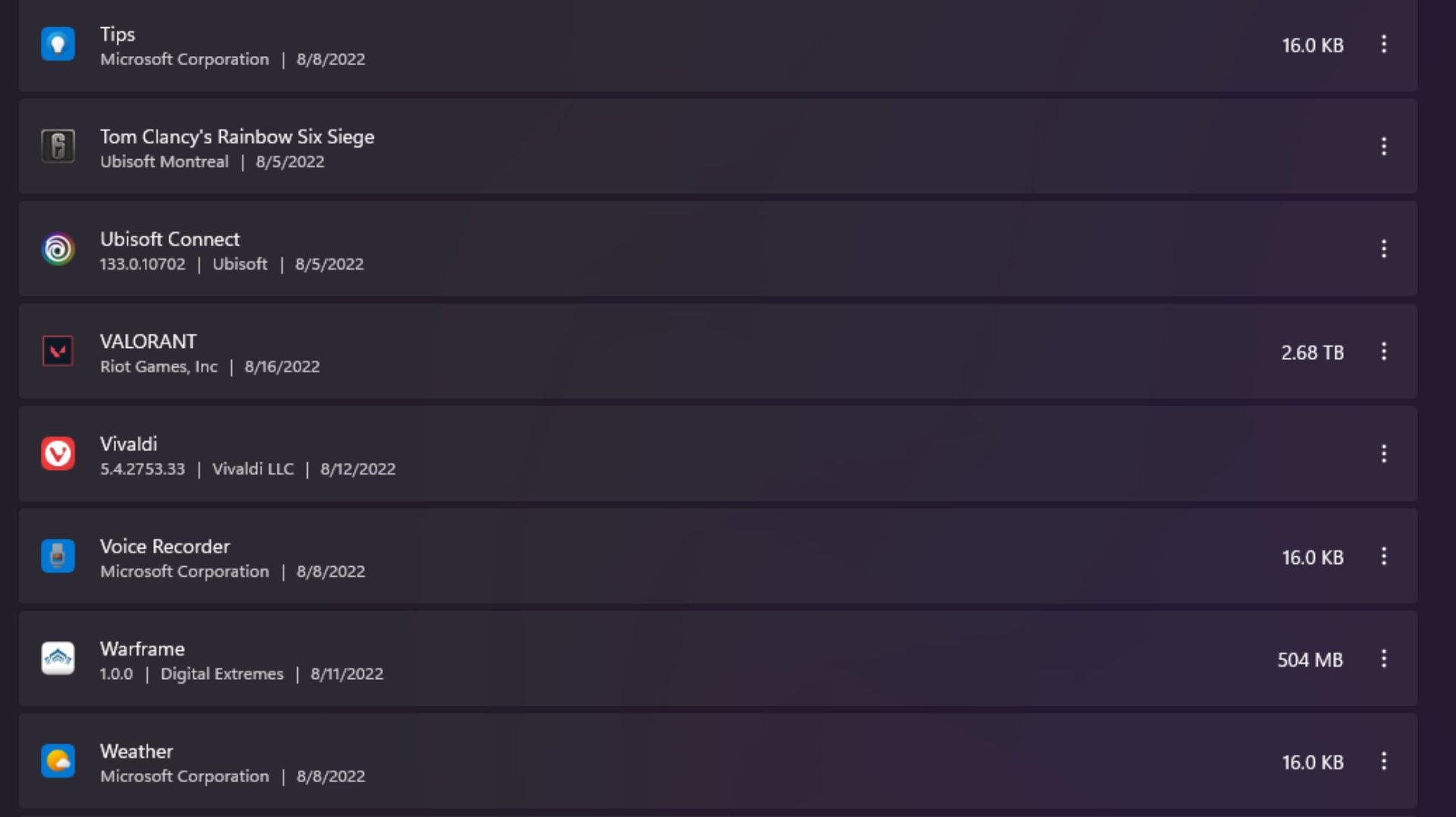This screenshot has width=1456, height=817.
Task: Click the Weather app icon
Action: [58, 761]
